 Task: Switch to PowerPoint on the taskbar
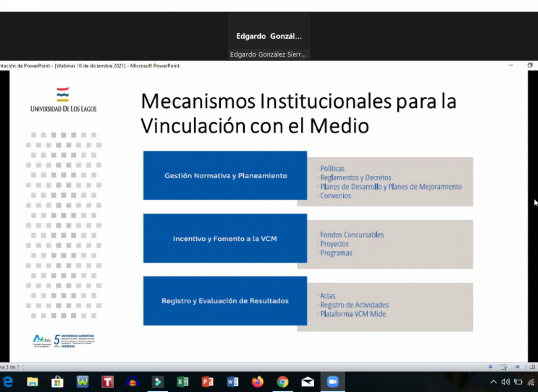[208, 382]
